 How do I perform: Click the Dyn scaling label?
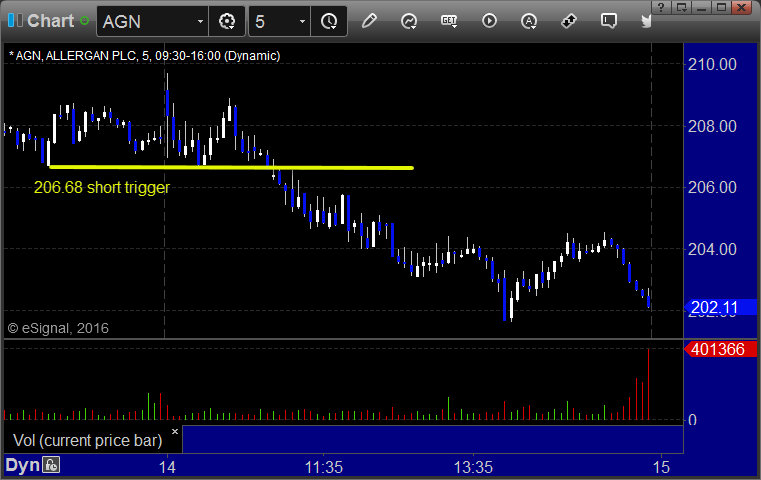coord(22,465)
